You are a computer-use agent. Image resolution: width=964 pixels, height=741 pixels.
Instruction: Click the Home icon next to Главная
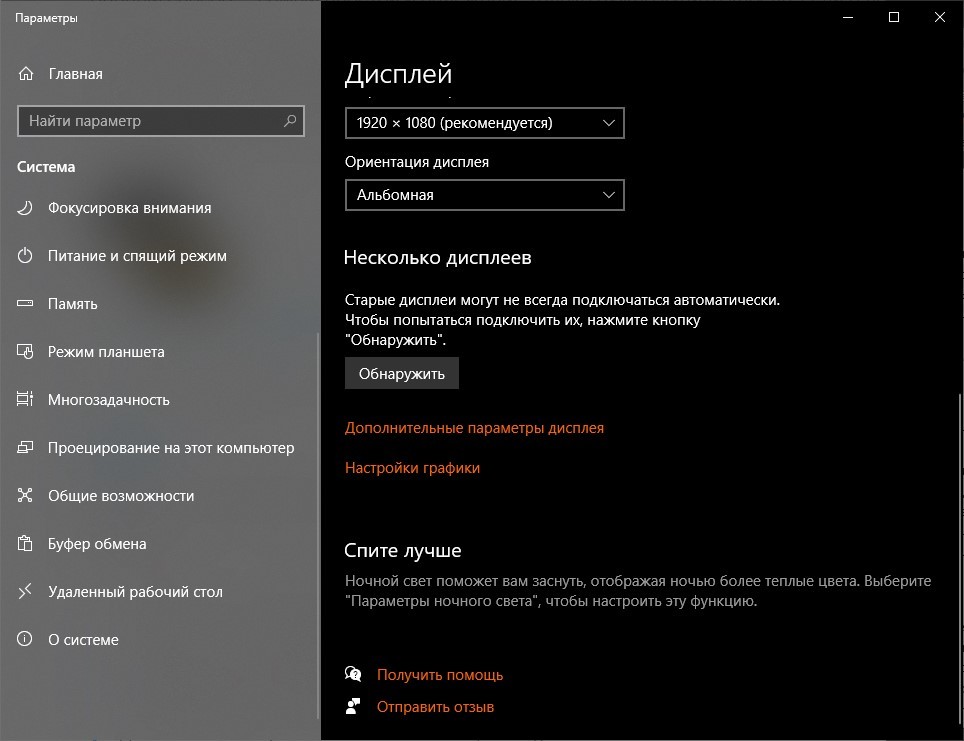click(26, 74)
